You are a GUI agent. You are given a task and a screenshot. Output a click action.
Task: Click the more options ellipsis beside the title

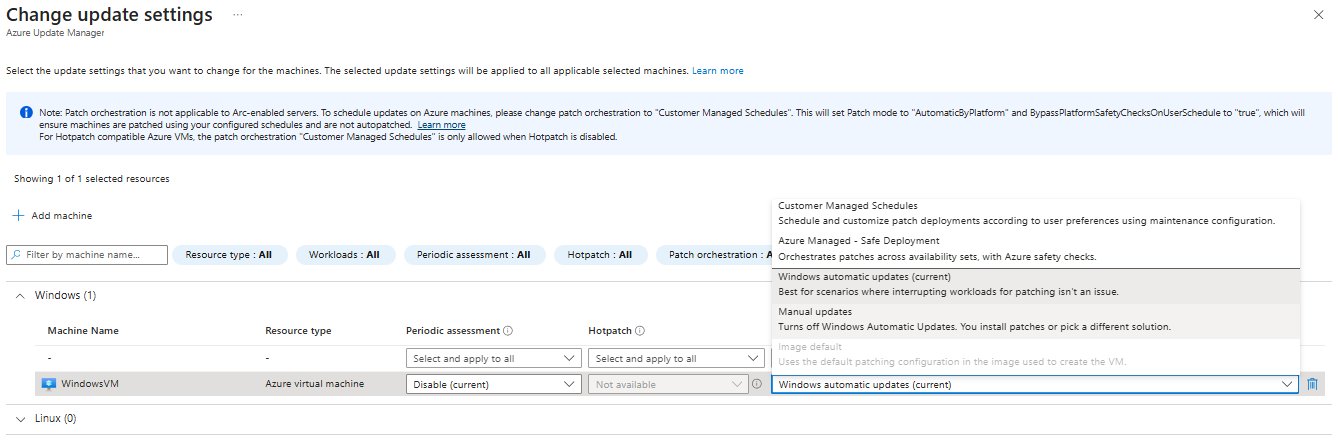pyautogui.click(x=237, y=14)
